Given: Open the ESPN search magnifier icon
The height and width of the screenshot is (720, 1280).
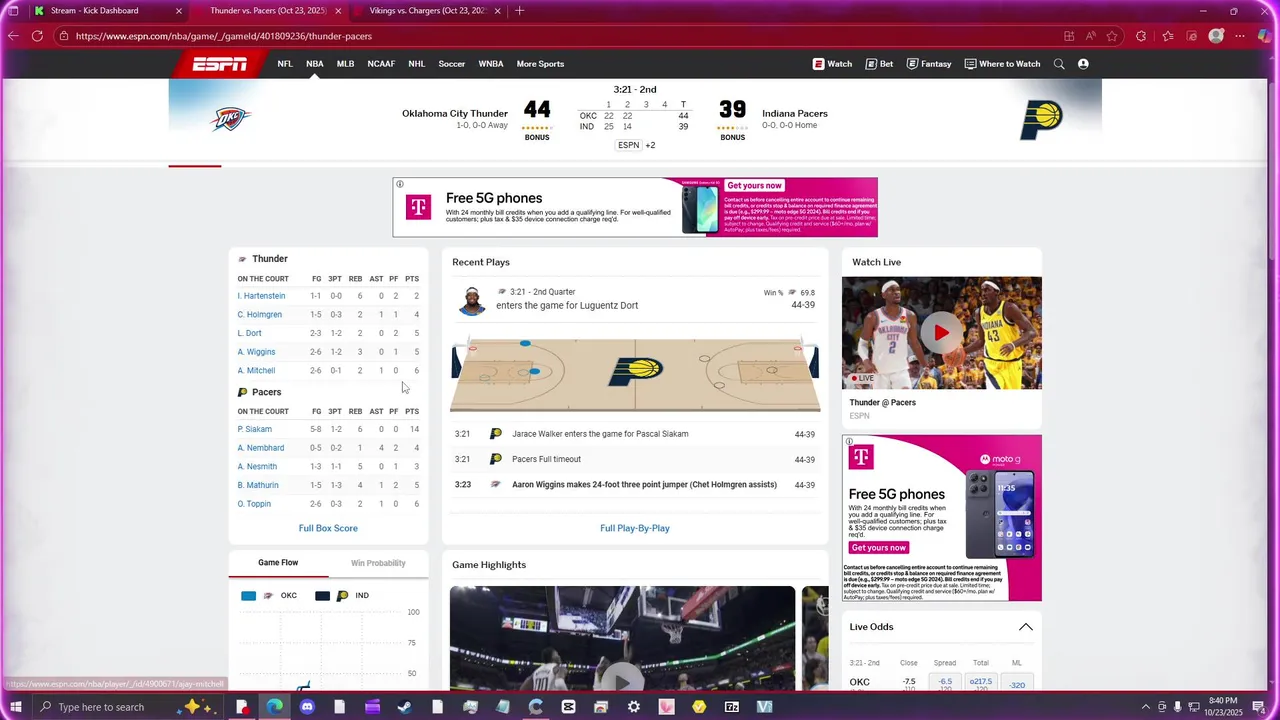Looking at the screenshot, I should point(1059,64).
